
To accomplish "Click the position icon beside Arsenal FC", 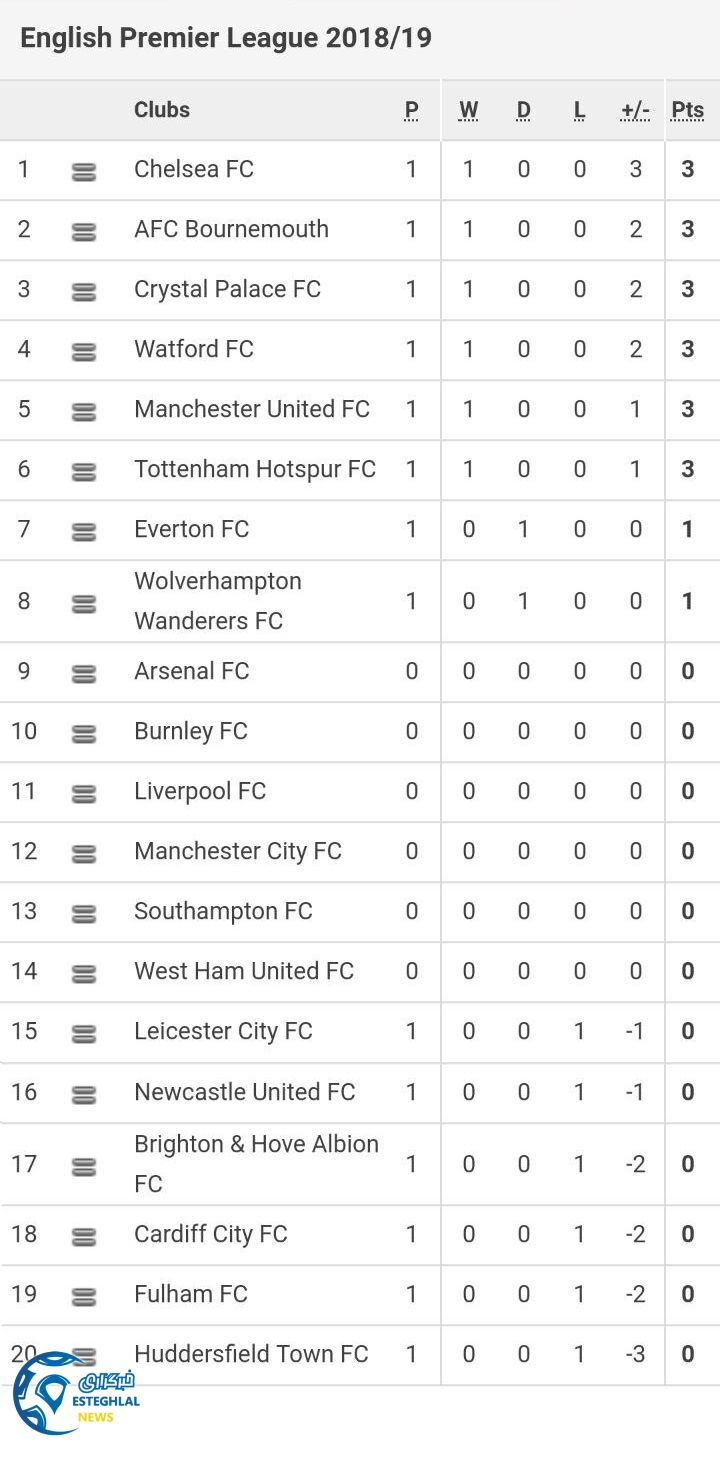I will [x=84, y=674].
